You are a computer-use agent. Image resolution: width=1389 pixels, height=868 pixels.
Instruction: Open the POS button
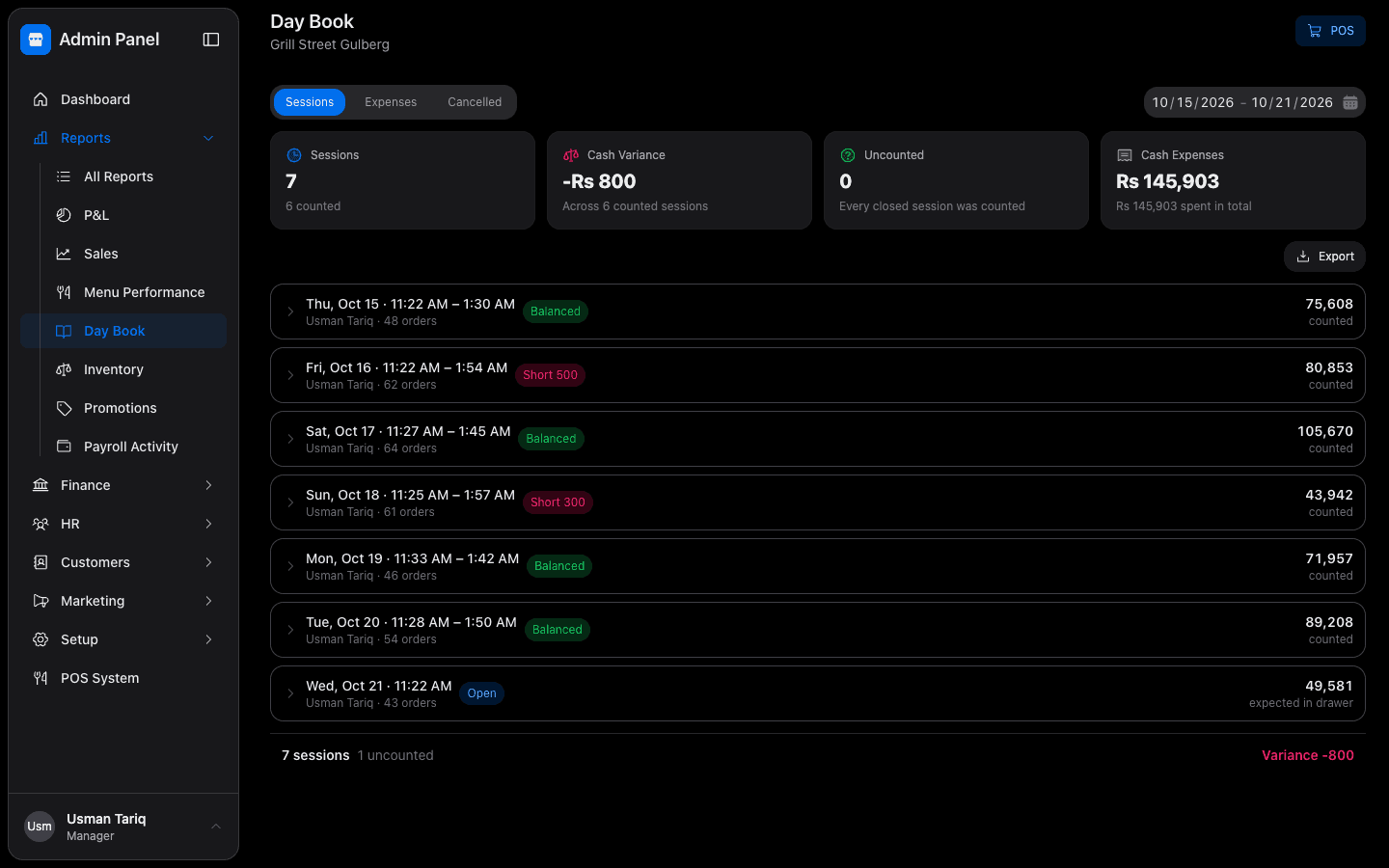click(x=1330, y=31)
